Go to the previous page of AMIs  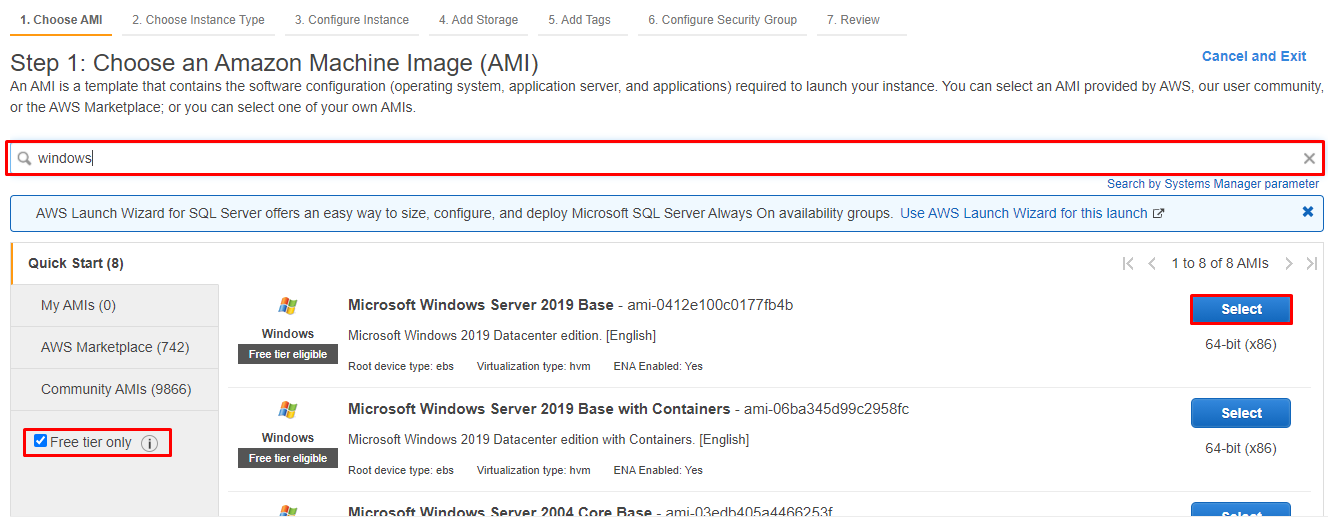click(x=1152, y=264)
